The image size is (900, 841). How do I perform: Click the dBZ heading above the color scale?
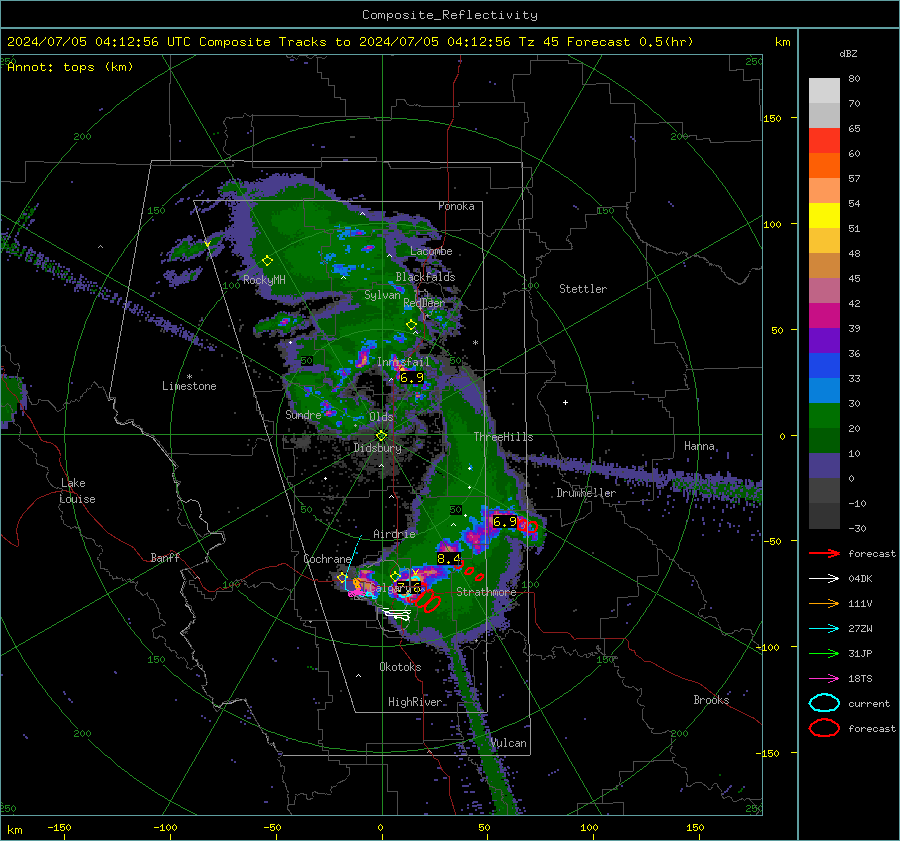tap(848, 54)
